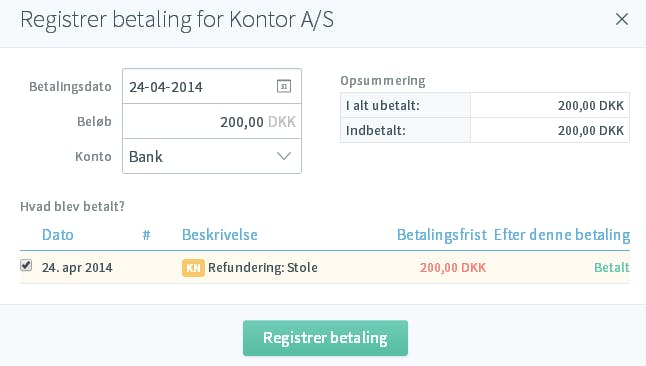Sort by # column header
The height and width of the screenshot is (366, 646).
(146, 235)
